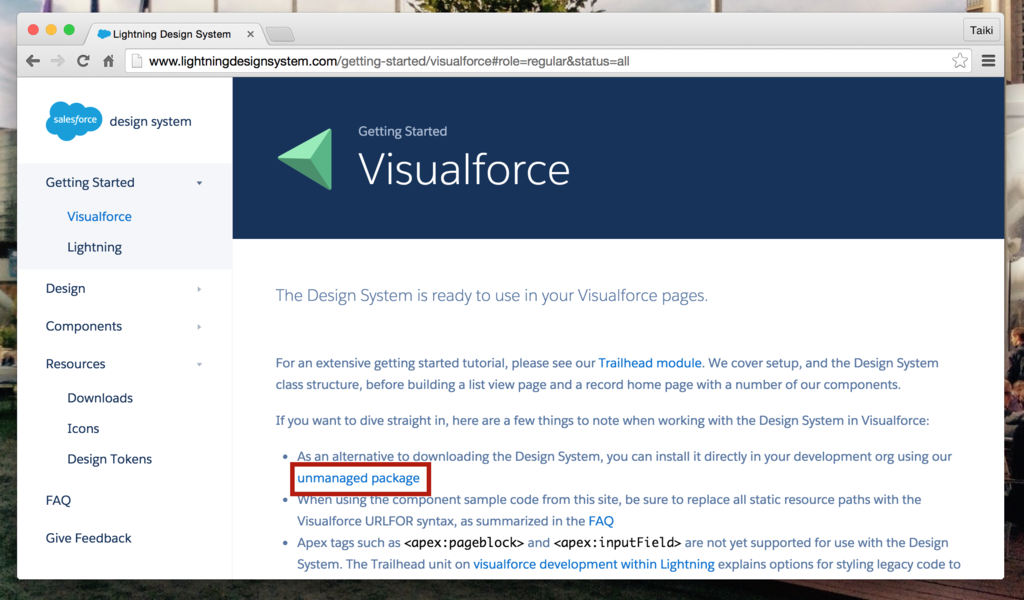Screen dimensions: 1024x600
Task: Click the <apex:pageblock> code text
Action: (x=464, y=543)
